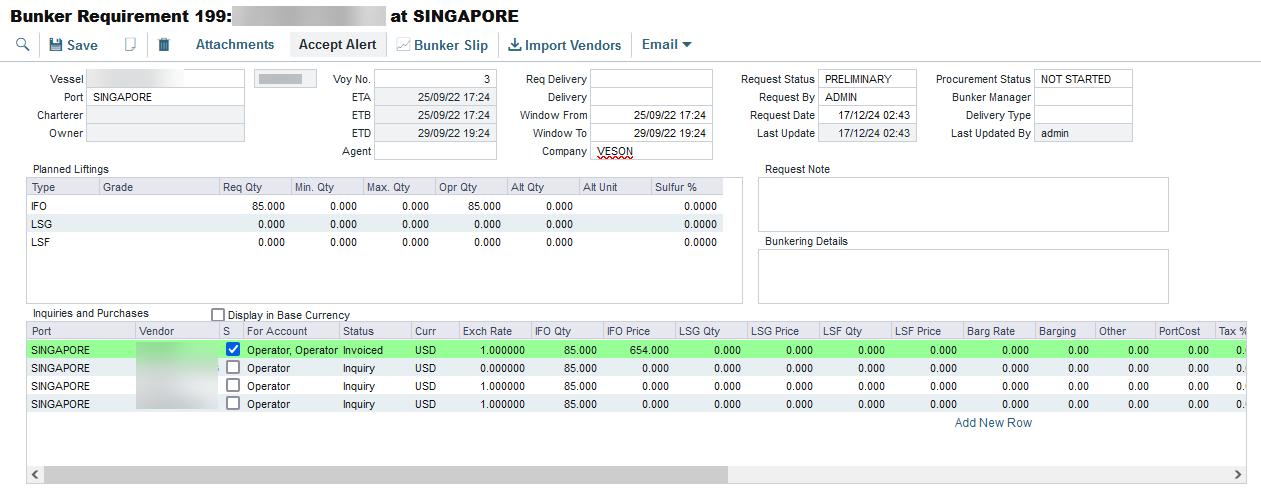Save the bunker requirement
This screenshot has height=490, width=1261.
point(73,45)
